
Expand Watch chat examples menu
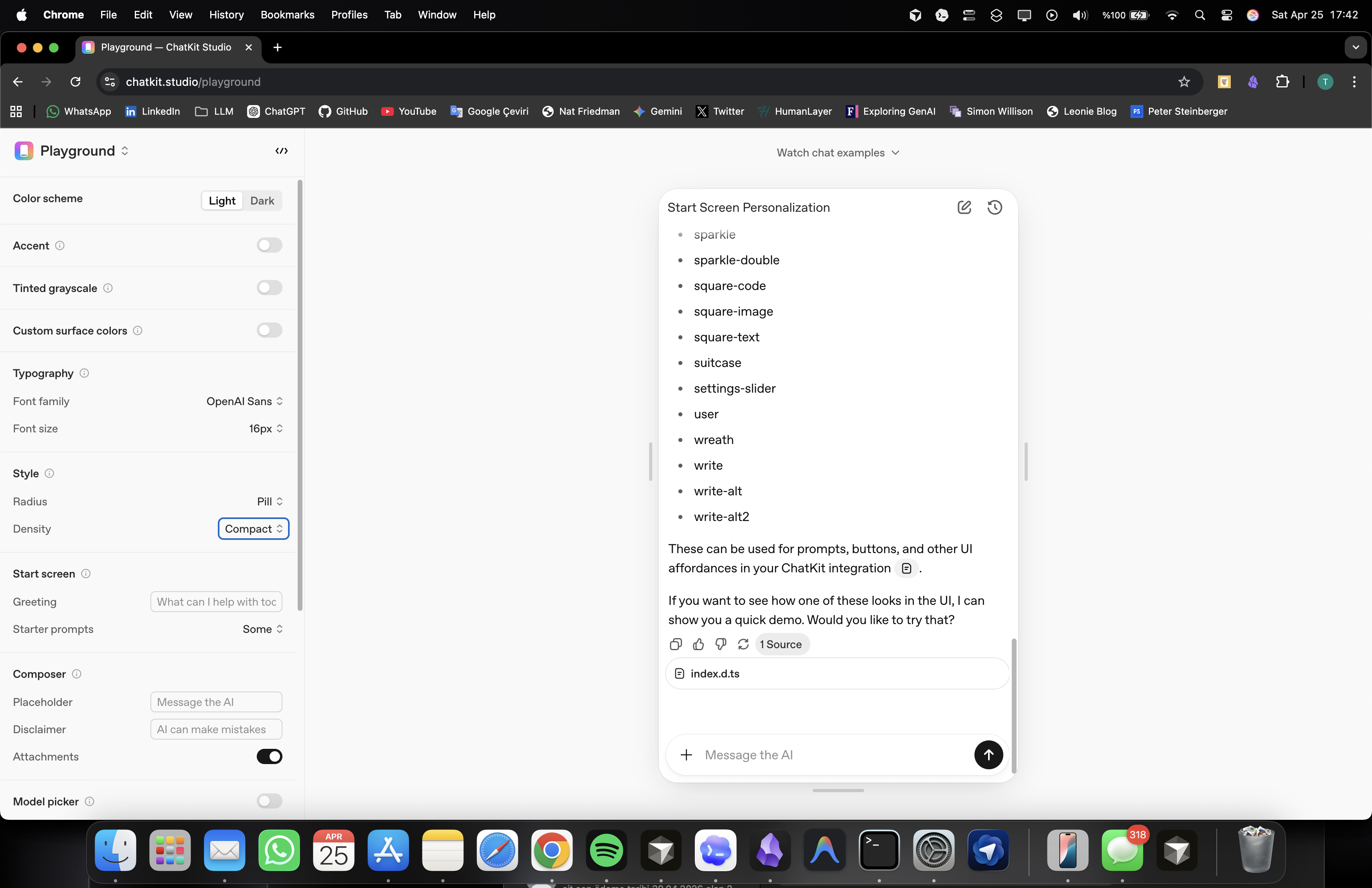point(838,153)
